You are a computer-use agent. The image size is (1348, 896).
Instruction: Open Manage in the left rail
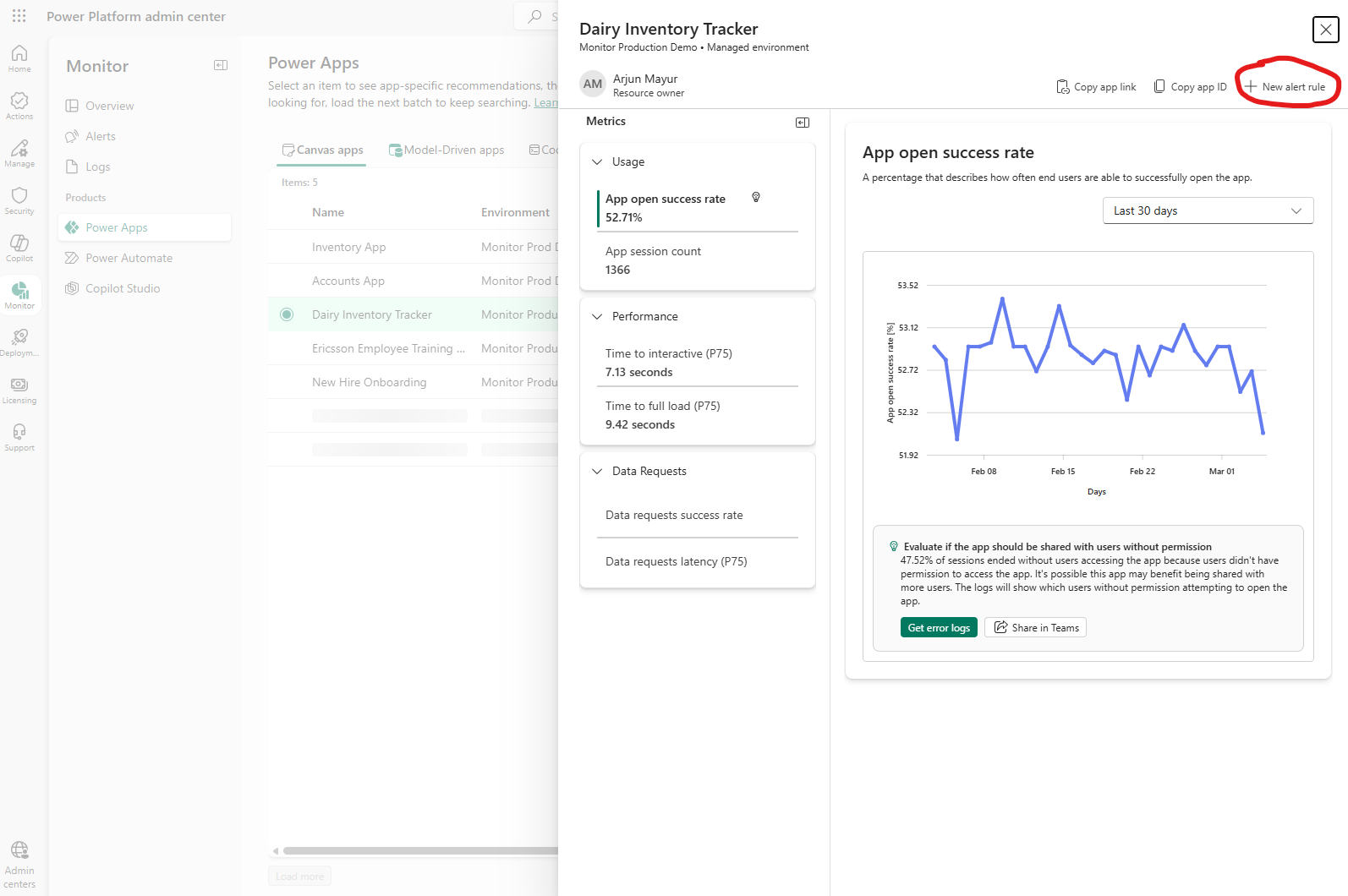point(19,153)
